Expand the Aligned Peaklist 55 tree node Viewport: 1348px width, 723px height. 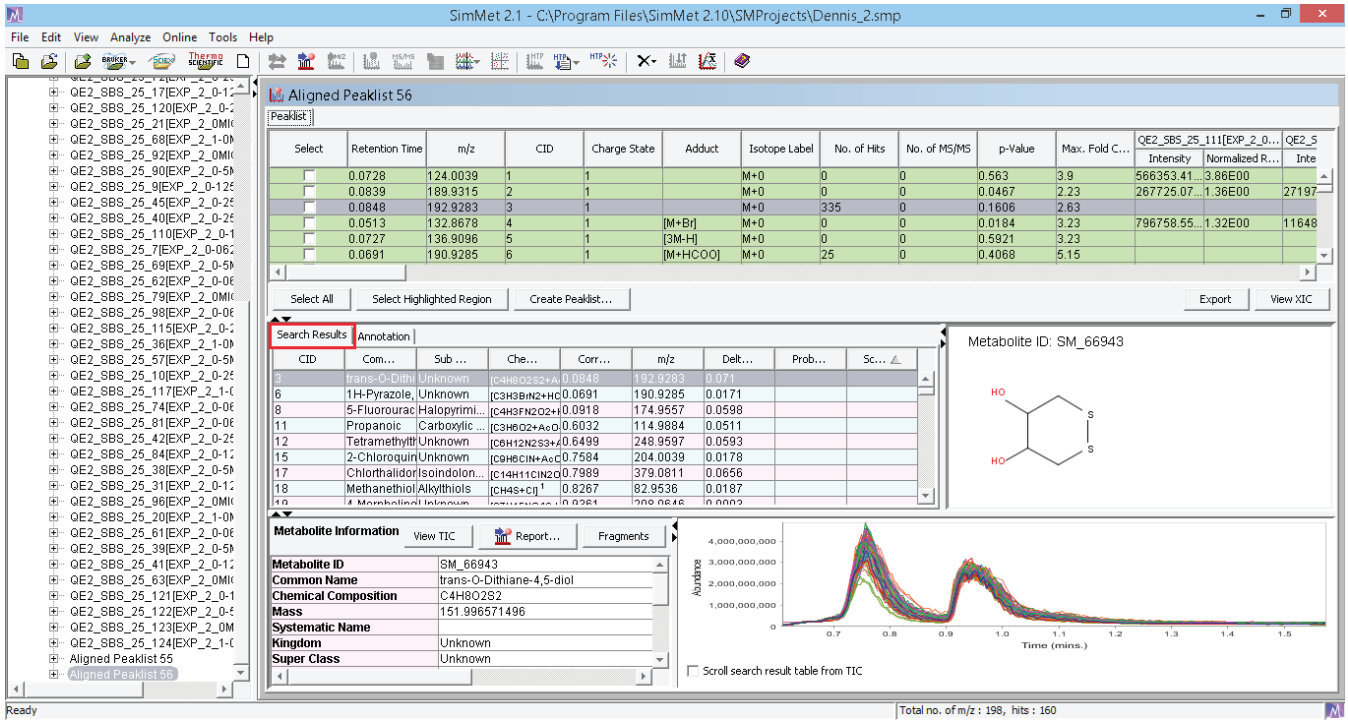pos(55,659)
